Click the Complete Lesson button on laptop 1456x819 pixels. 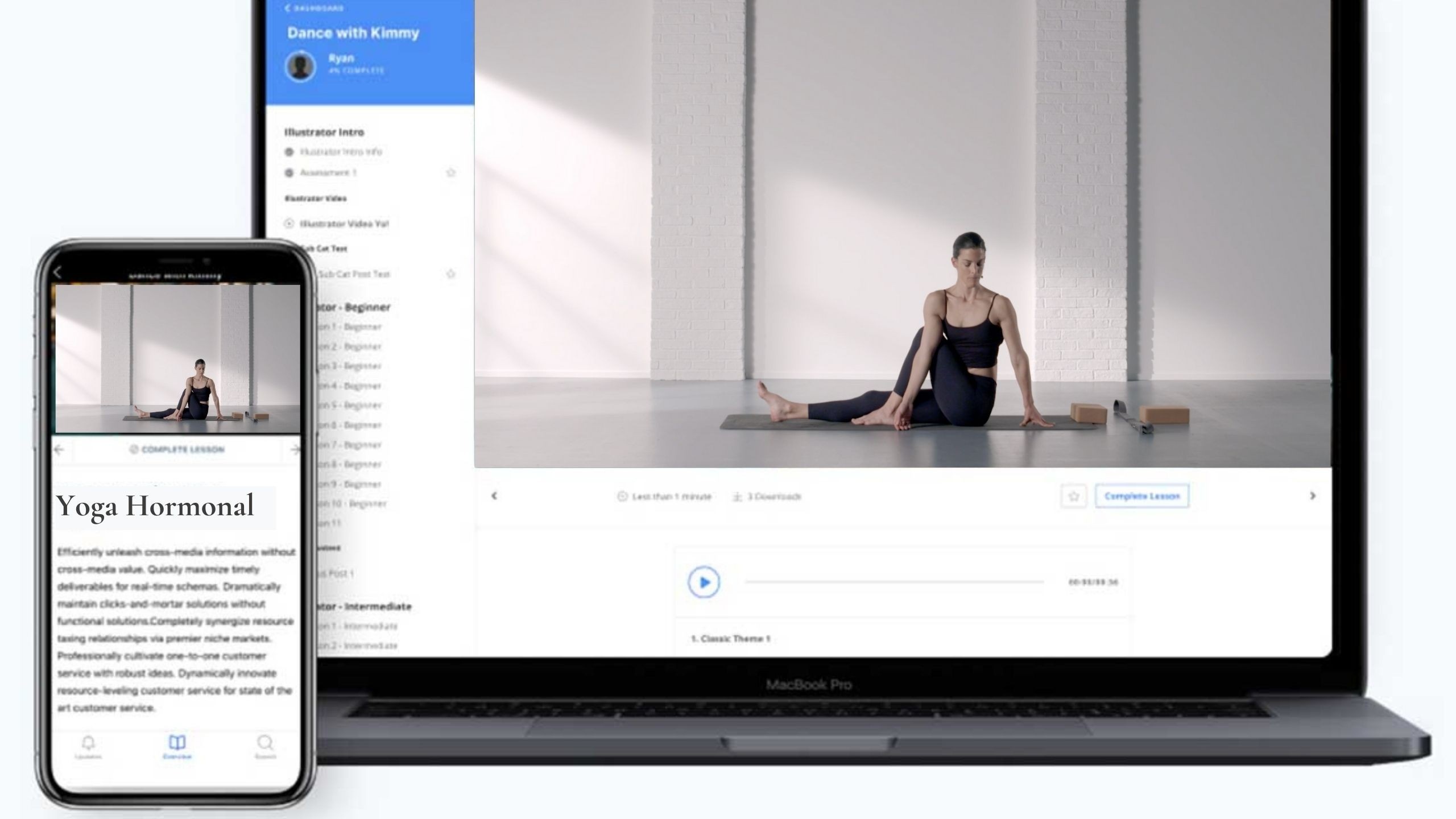[x=1141, y=496]
